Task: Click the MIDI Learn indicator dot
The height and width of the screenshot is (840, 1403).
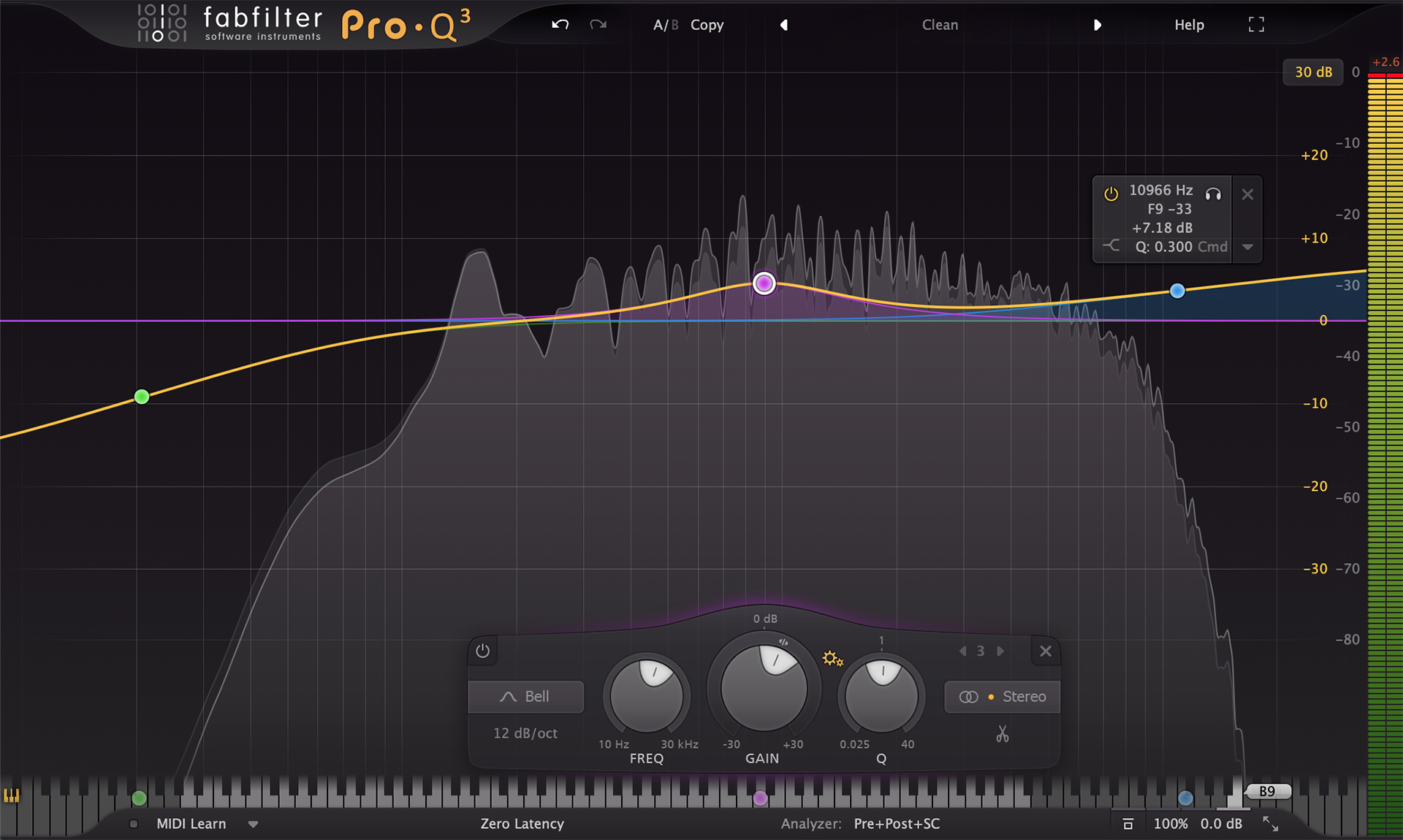Action: (133, 824)
